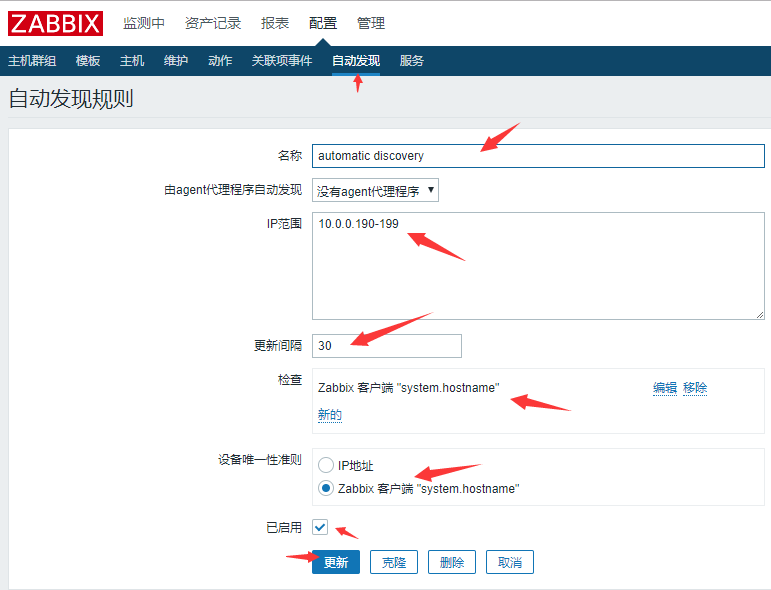Viewport: 771px width, 590px height.
Task: Grab the IP范围 textarea resize handle
Action: 760,315
